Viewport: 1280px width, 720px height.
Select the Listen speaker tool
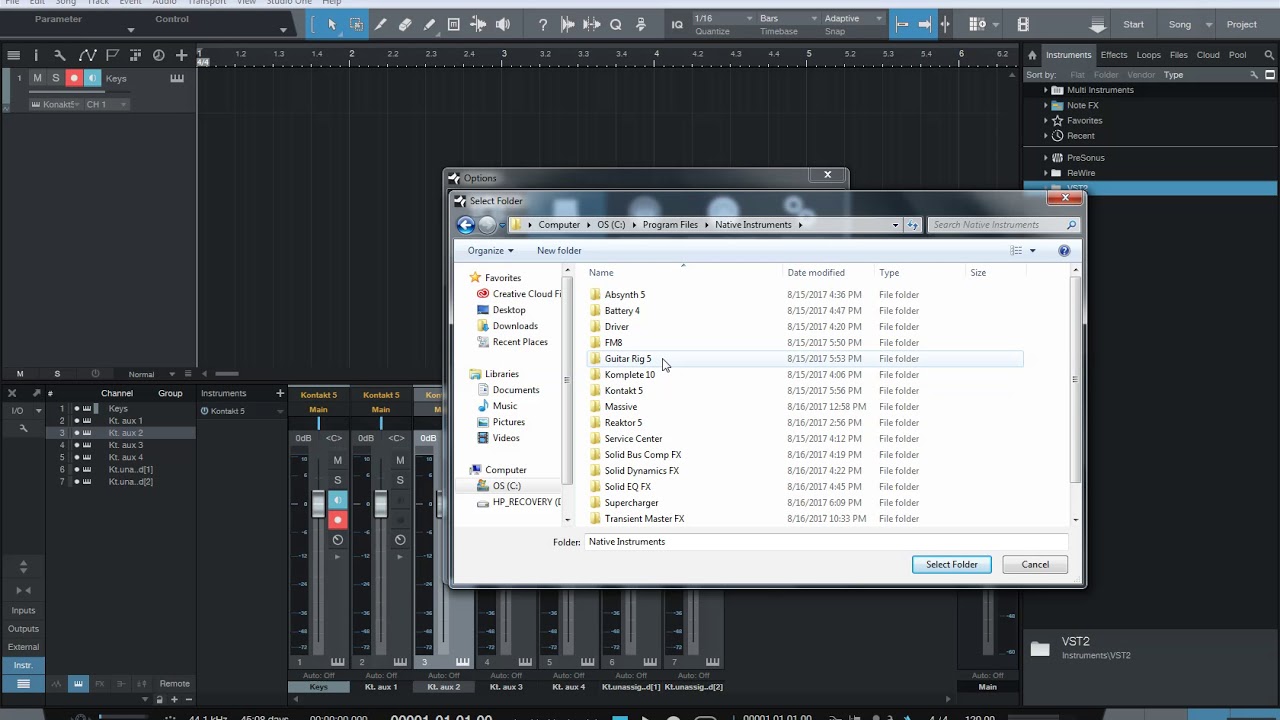coord(503,24)
